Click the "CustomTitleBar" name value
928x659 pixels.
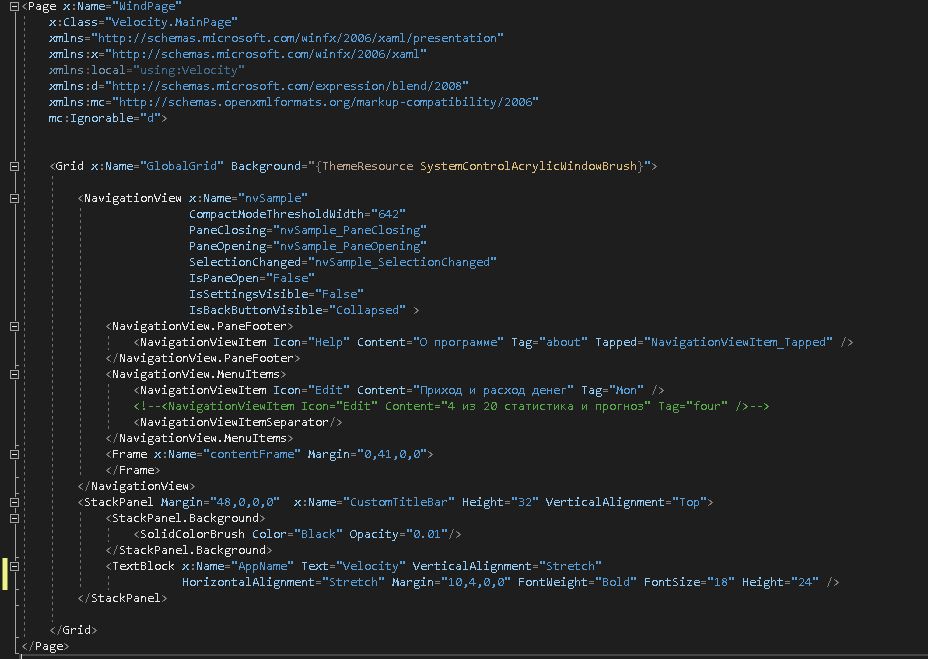tap(399, 502)
